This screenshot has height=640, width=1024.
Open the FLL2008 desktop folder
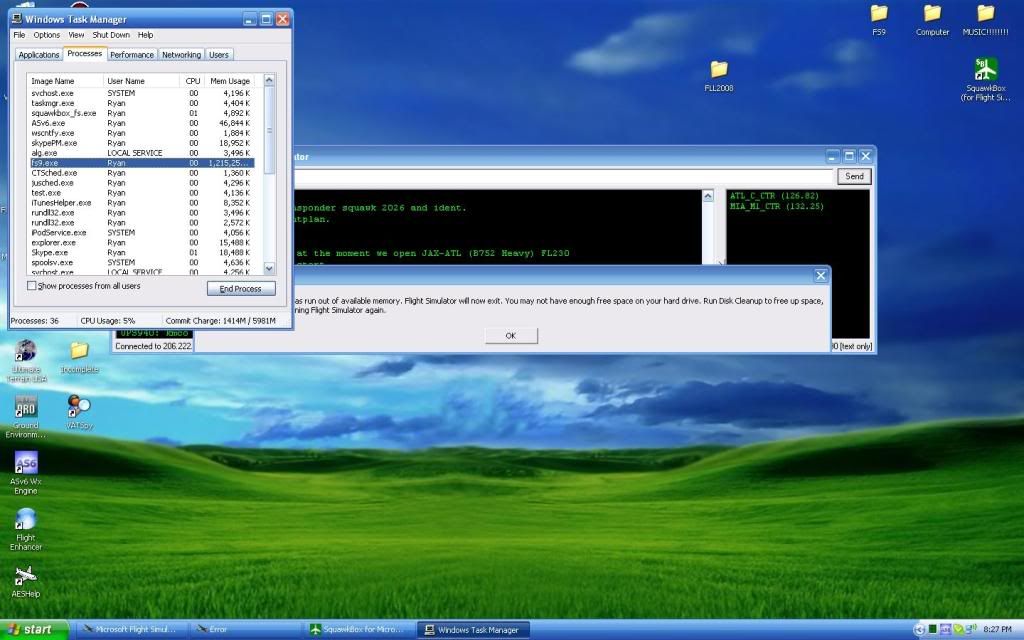pyautogui.click(x=718, y=69)
